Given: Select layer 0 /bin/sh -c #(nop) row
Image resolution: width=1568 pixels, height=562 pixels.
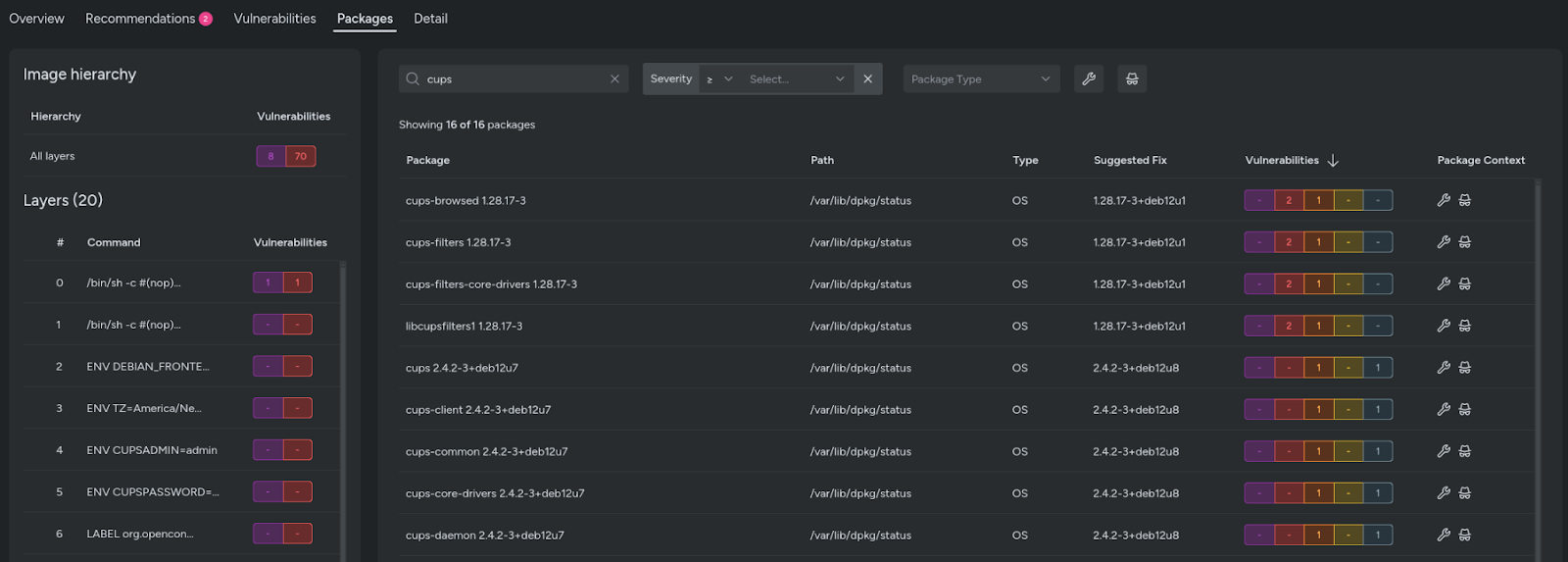Looking at the screenshot, I should tap(181, 282).
